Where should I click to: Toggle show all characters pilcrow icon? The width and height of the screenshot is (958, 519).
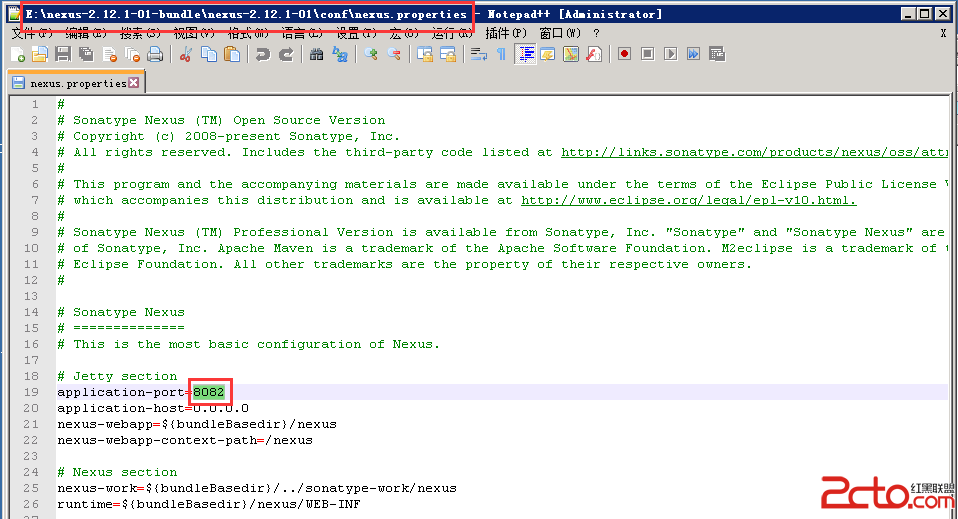point(502,55)
